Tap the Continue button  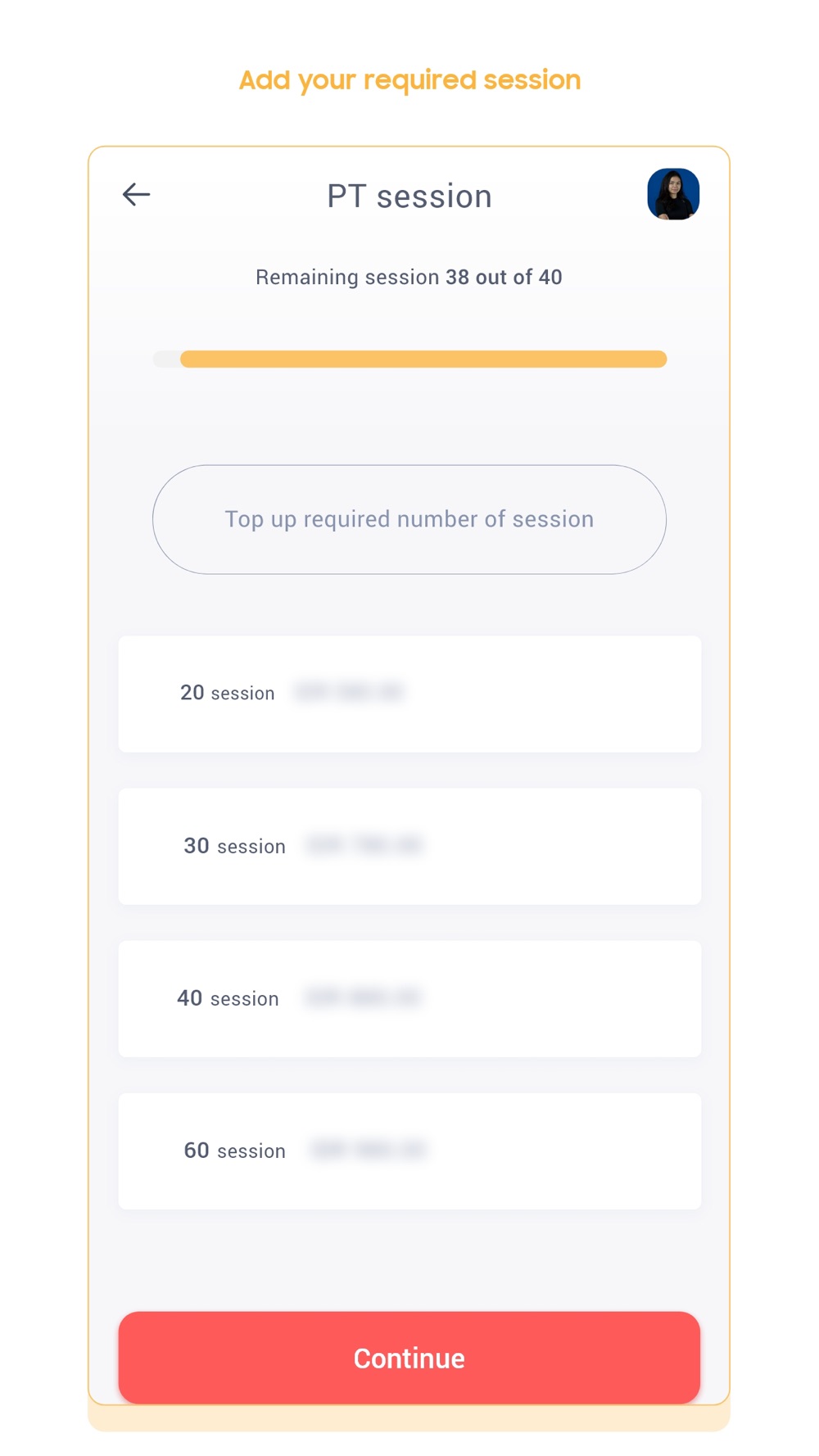(x=409, y=1358)
